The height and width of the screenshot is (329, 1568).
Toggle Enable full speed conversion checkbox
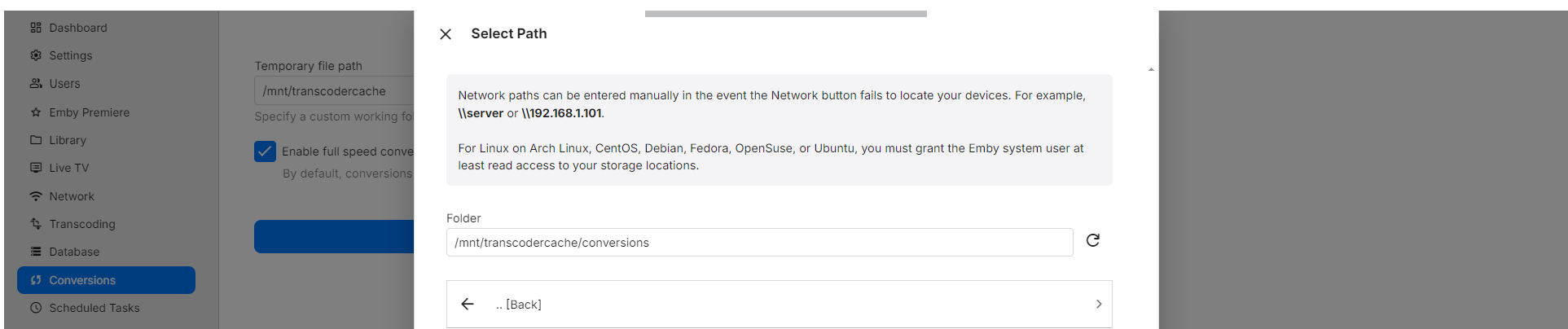(265, 151)
